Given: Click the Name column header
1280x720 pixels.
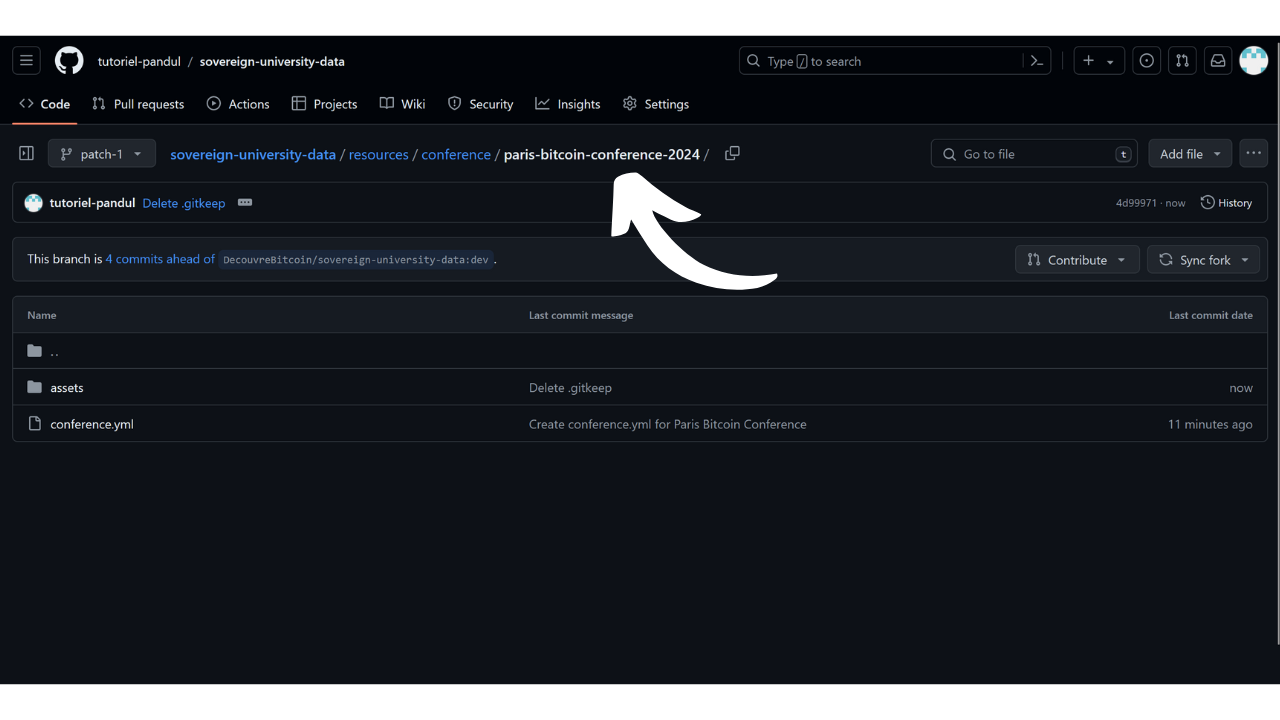Looking at the screenshot, I should click(42, 315).
